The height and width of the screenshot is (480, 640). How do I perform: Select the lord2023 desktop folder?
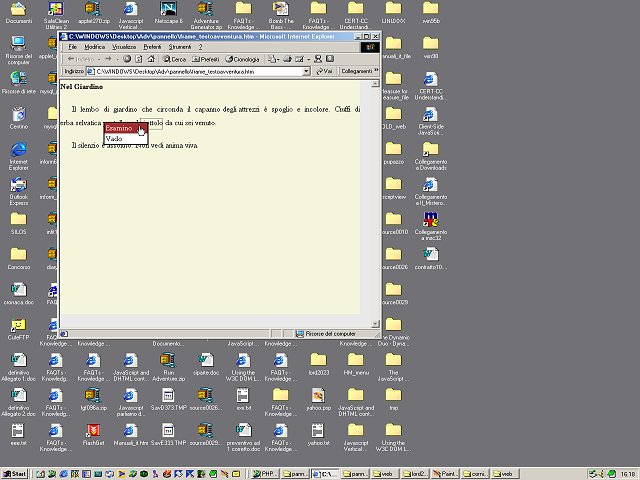[318, 364]
